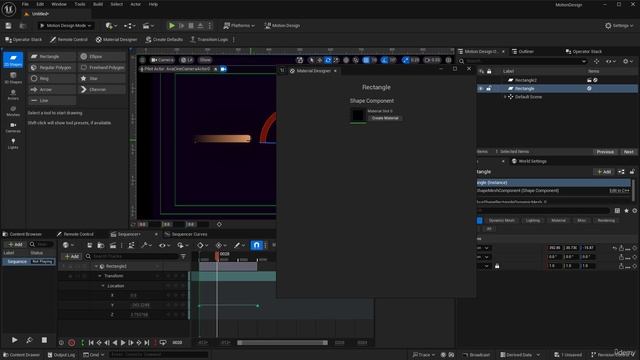Toggle sequencer loop playback button
The width and height of the screenshot is (640, 360).
(163, 343)
